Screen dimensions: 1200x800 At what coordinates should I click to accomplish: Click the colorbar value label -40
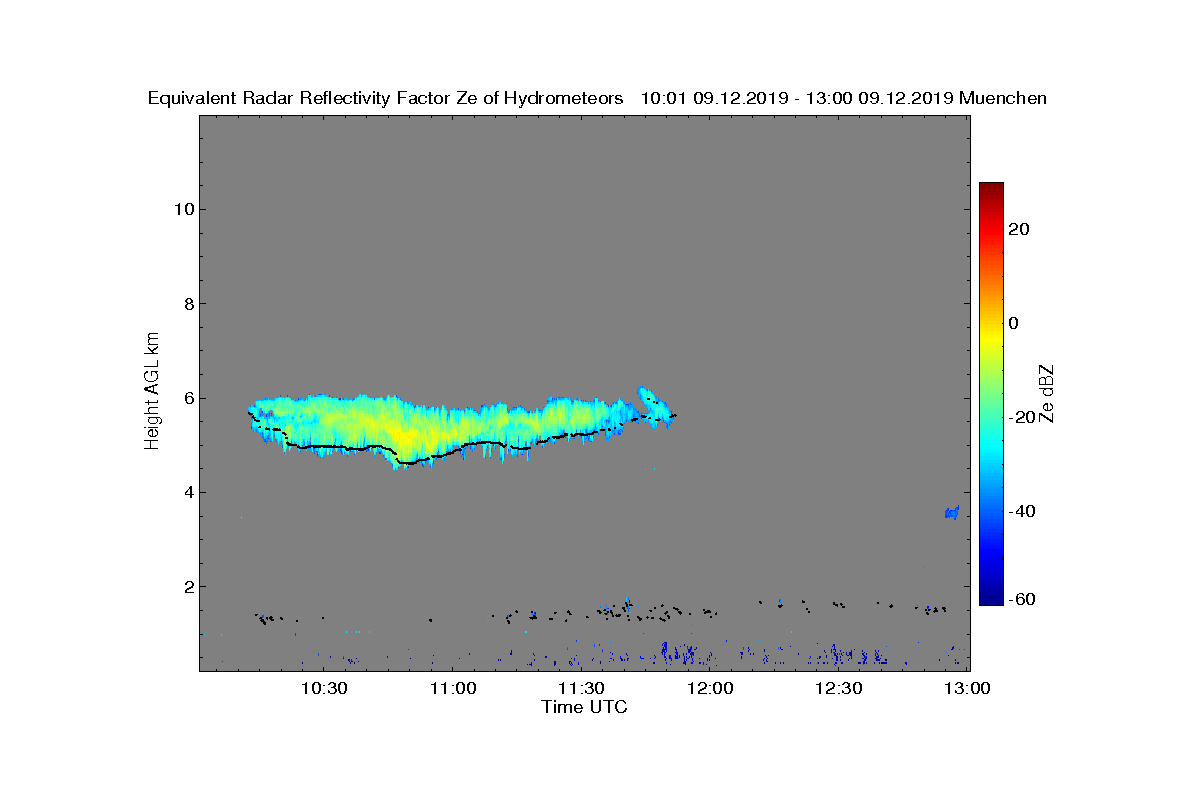pos(1022,511)
